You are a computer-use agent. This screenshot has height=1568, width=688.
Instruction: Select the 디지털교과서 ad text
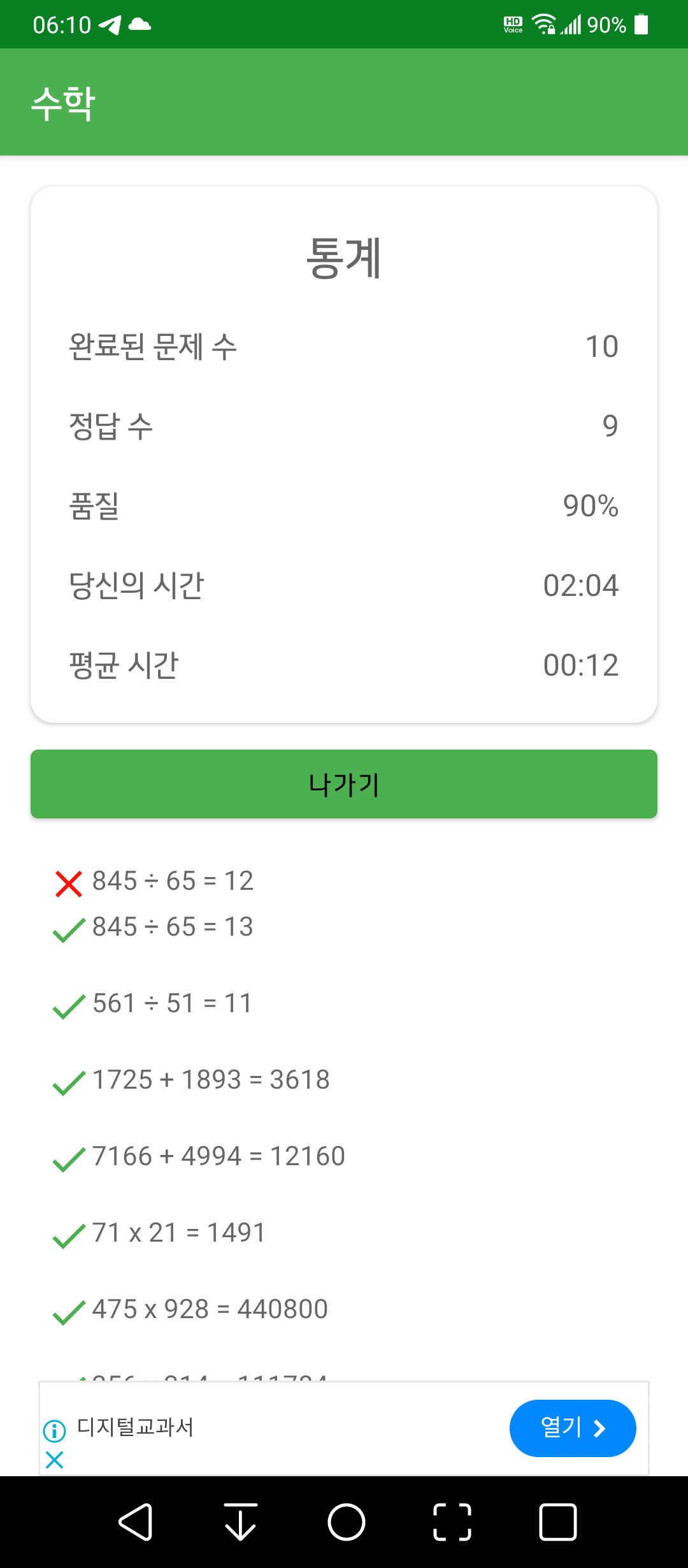coord(135,1426)
